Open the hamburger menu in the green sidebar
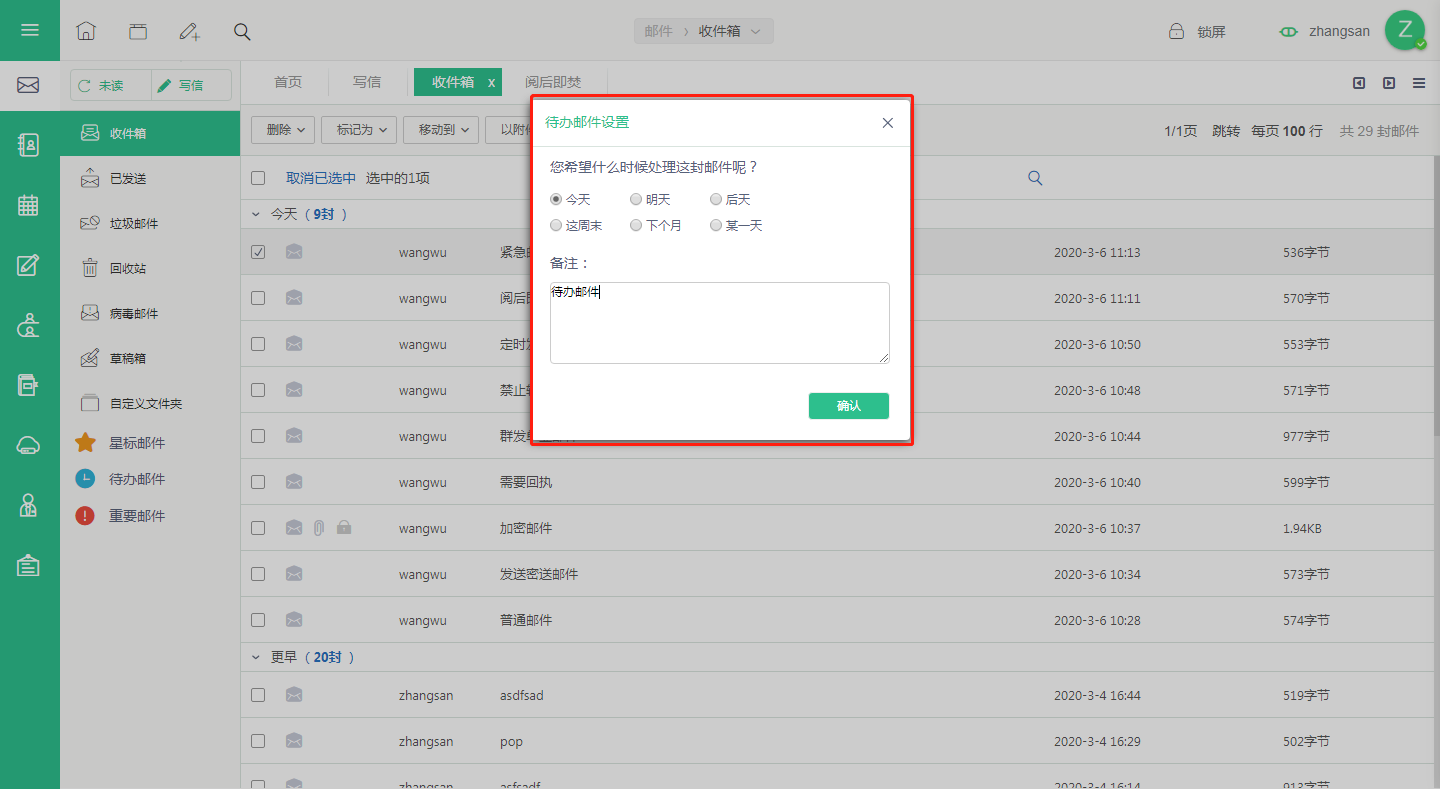Image resolution: width=1440 pixels, height=789 pixels. (x=30, y=30)
